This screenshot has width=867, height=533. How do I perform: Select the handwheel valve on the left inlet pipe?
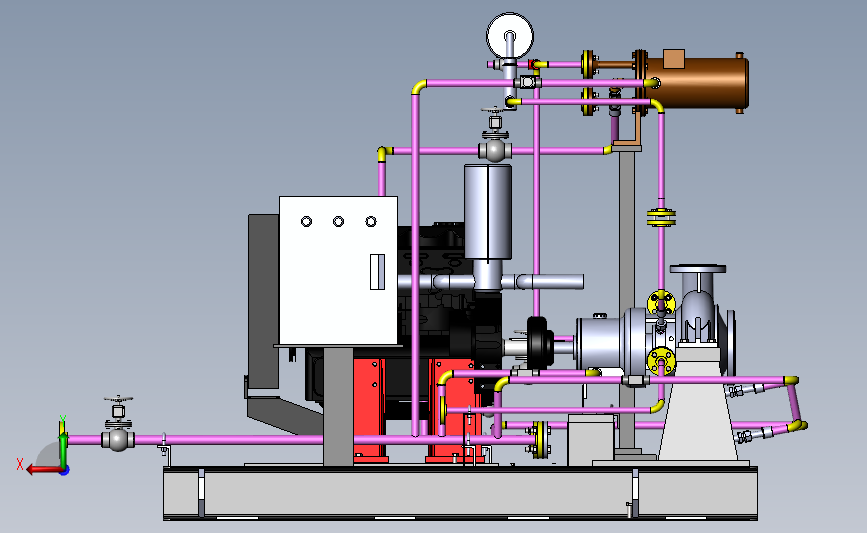(x=118, y=424)
